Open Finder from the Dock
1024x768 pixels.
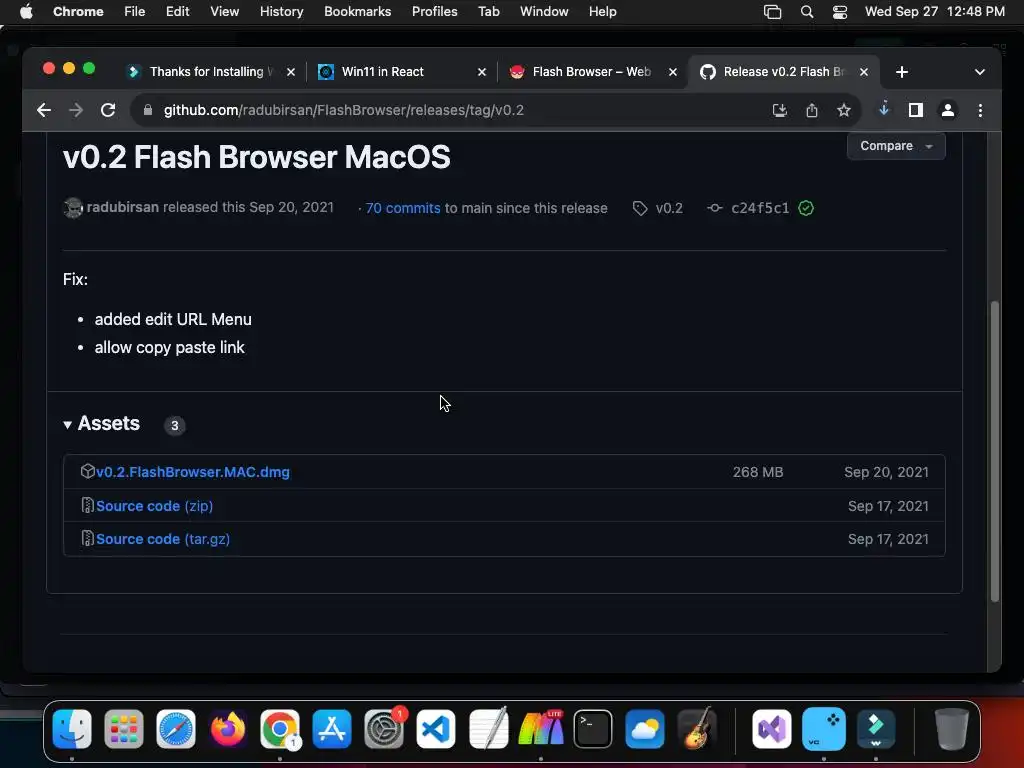[72, 729]
